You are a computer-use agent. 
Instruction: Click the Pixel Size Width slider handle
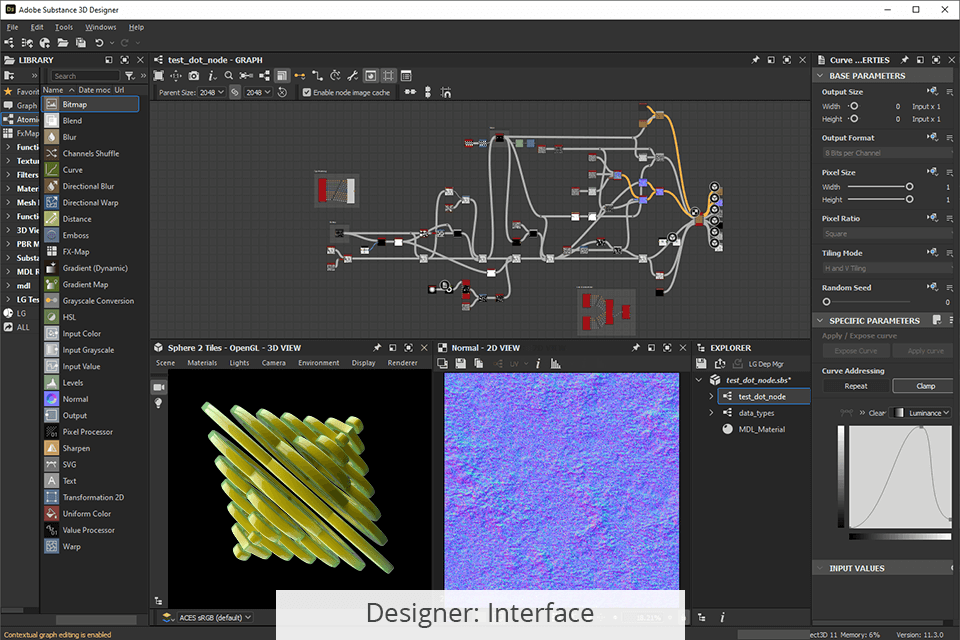(909, 187)
